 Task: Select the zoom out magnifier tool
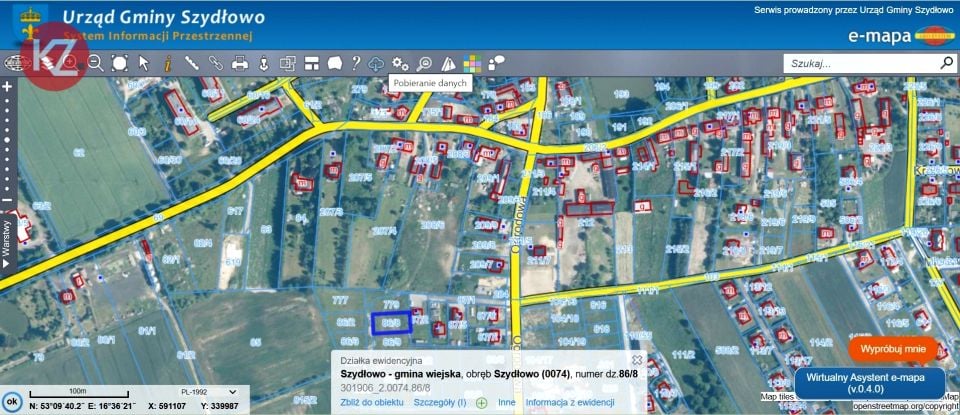pyautogui.click(x=96, y=62)
